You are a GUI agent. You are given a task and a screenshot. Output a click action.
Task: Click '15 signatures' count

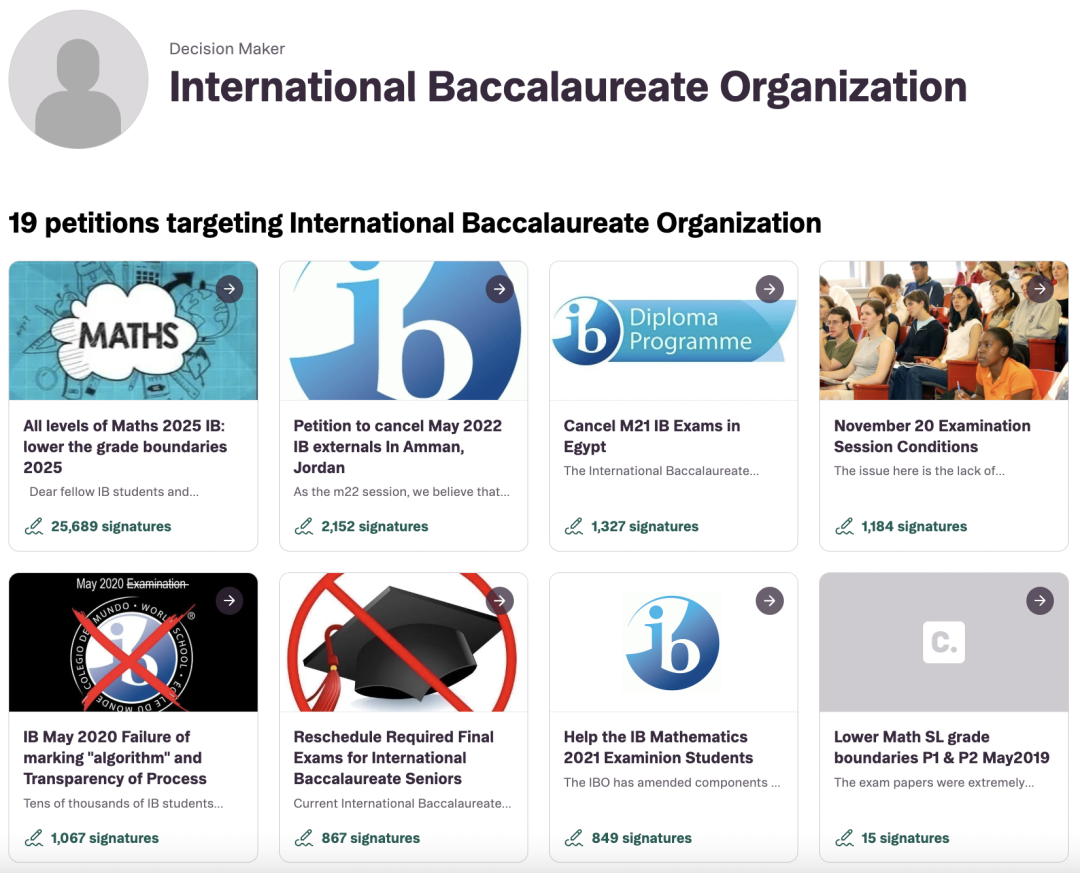pos(905,838)
